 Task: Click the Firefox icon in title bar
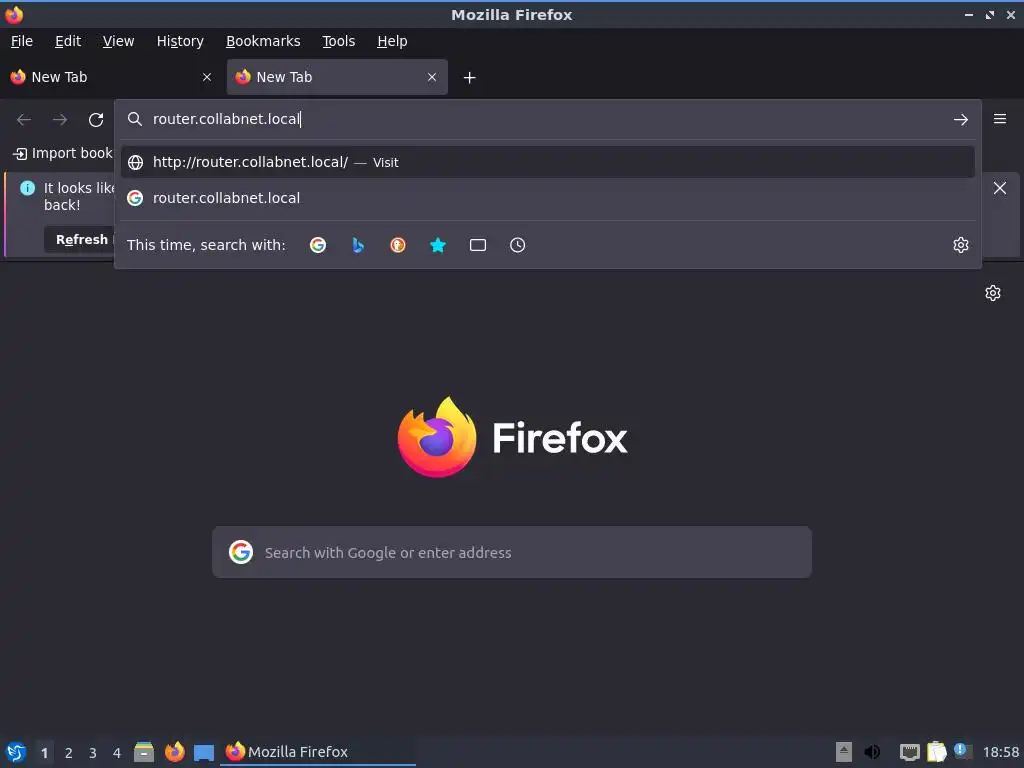point(14,14)
